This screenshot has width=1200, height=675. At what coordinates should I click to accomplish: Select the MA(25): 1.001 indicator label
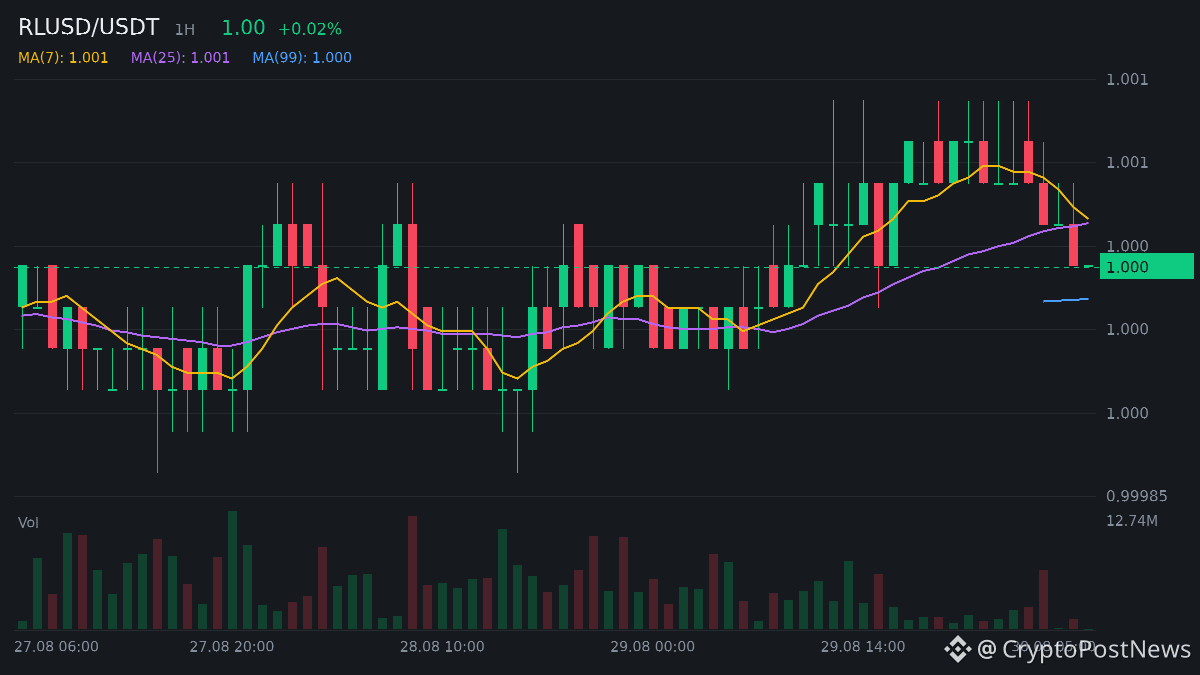tap(180, 58)
